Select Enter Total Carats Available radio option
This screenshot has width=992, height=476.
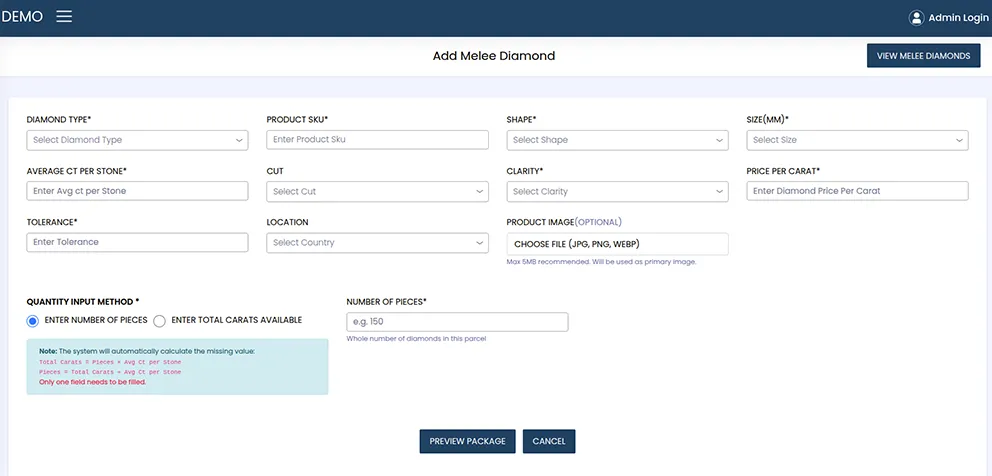(159, 321)
